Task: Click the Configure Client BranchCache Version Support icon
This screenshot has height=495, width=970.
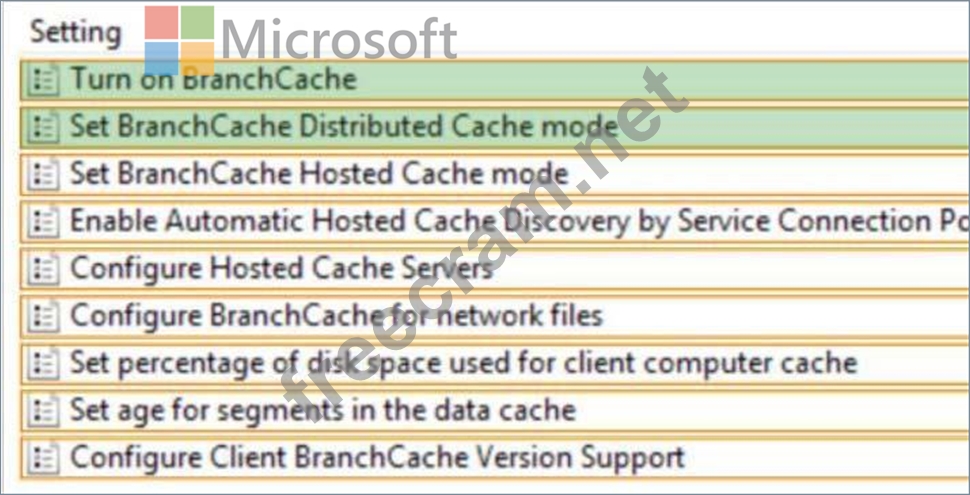Action: tap(44, 458)
